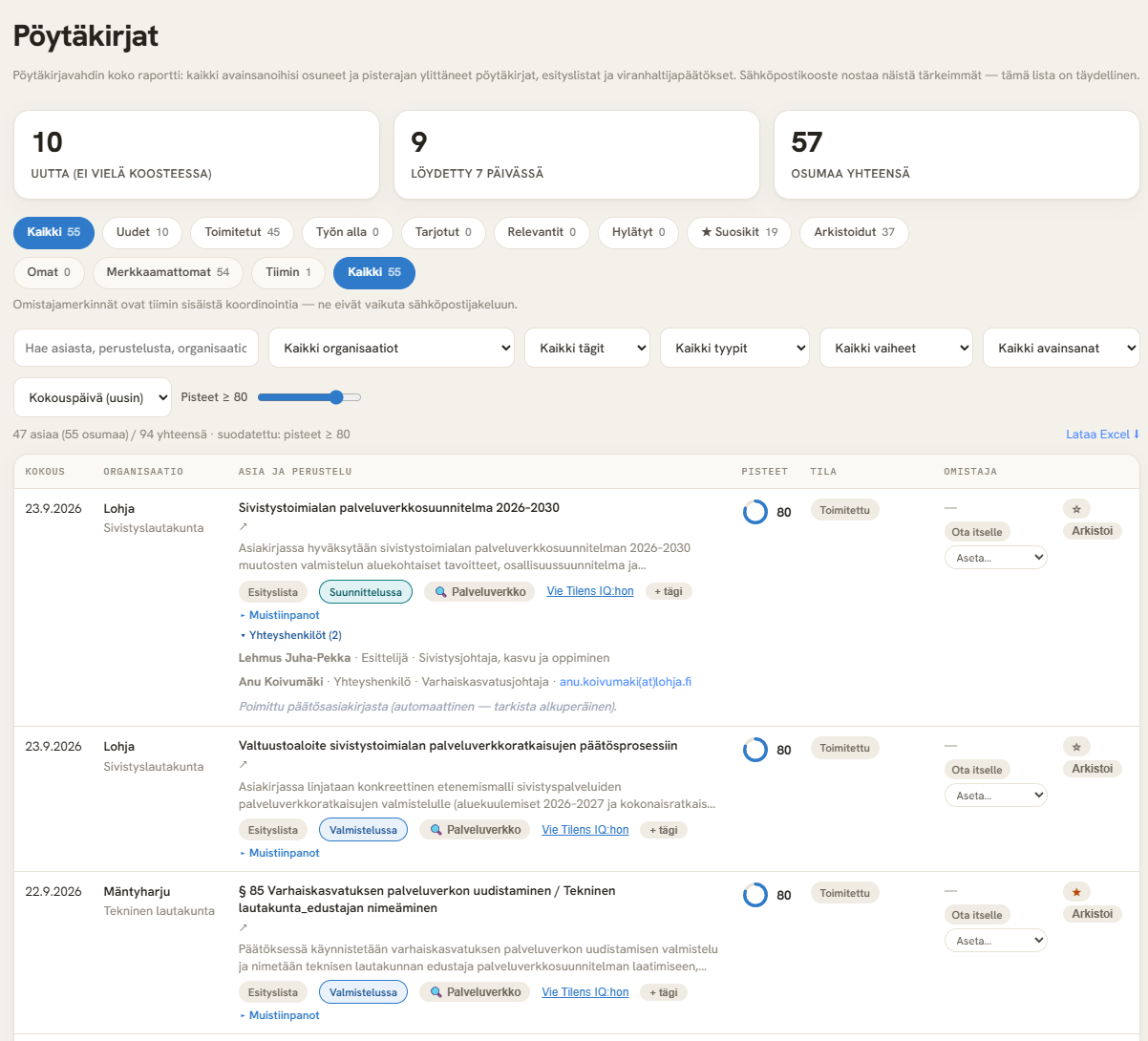Click Palveluverkko keyword tag in Sivistystoimialan palveluverkkosuunnitelma row
The image size is (1148, 1041).
(479, 592)
